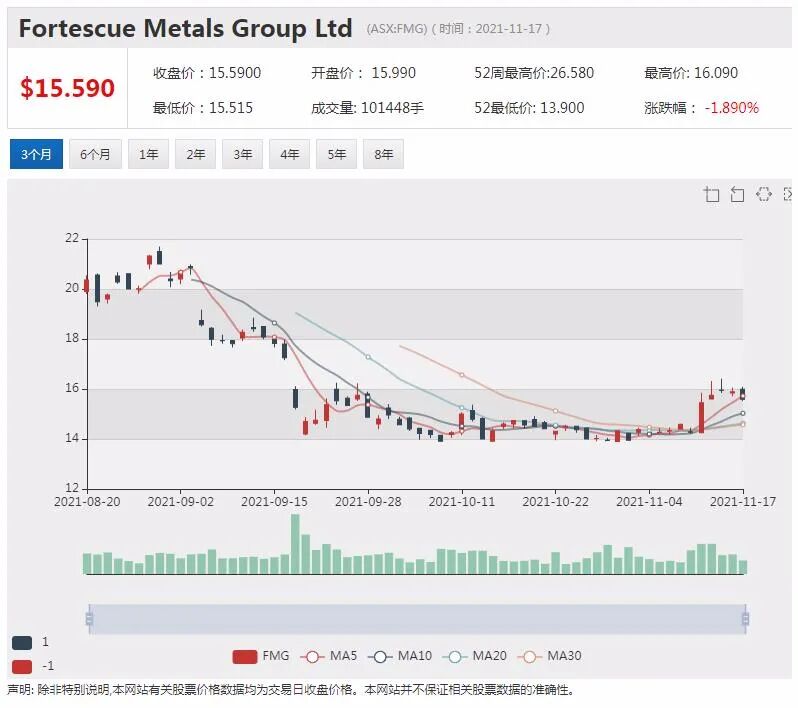Screen dimensions: 798x708
Task: Click the 涨跌幅 -1.890% value
Action: 732,108
